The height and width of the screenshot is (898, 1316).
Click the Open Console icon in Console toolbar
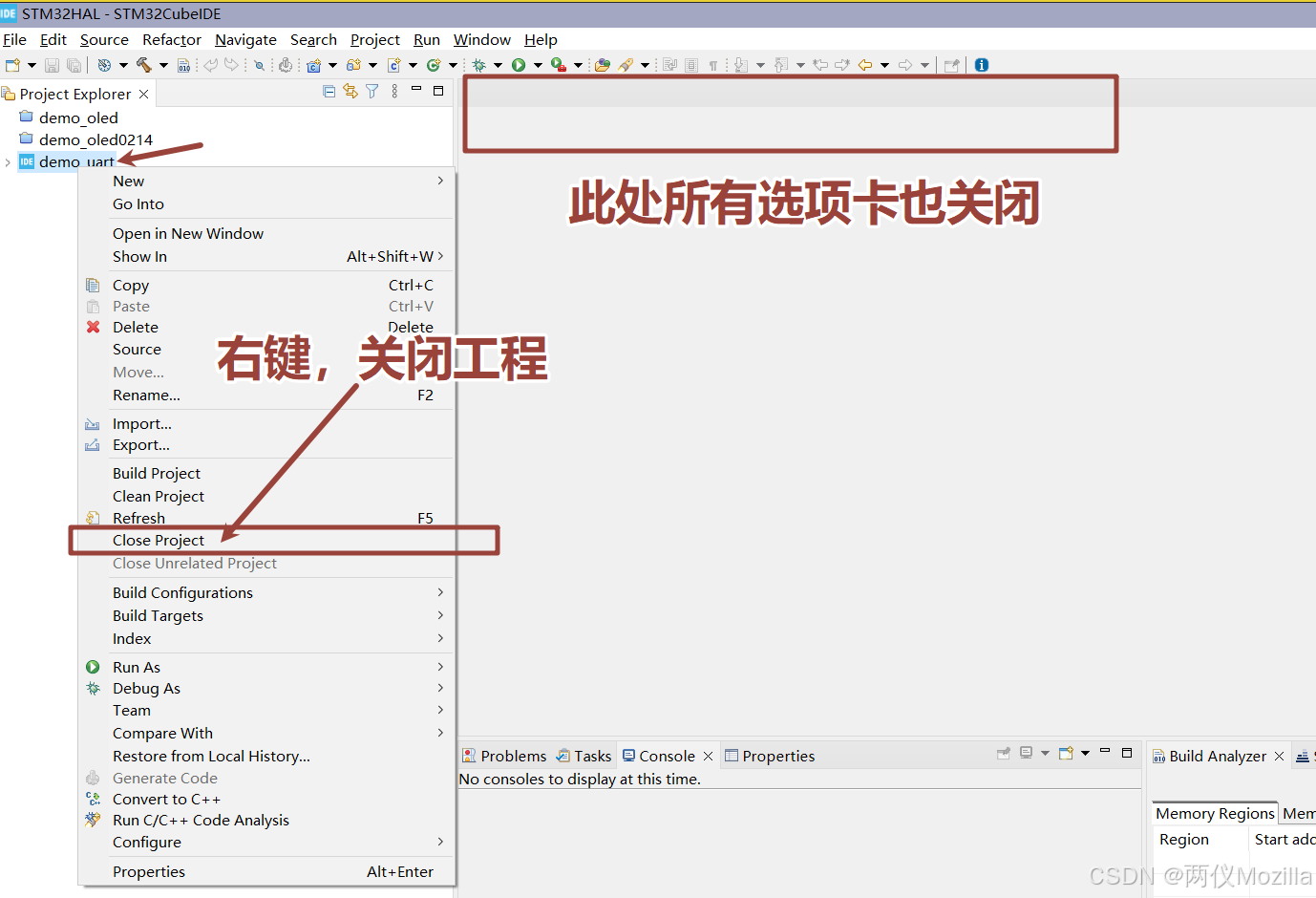1066,753
